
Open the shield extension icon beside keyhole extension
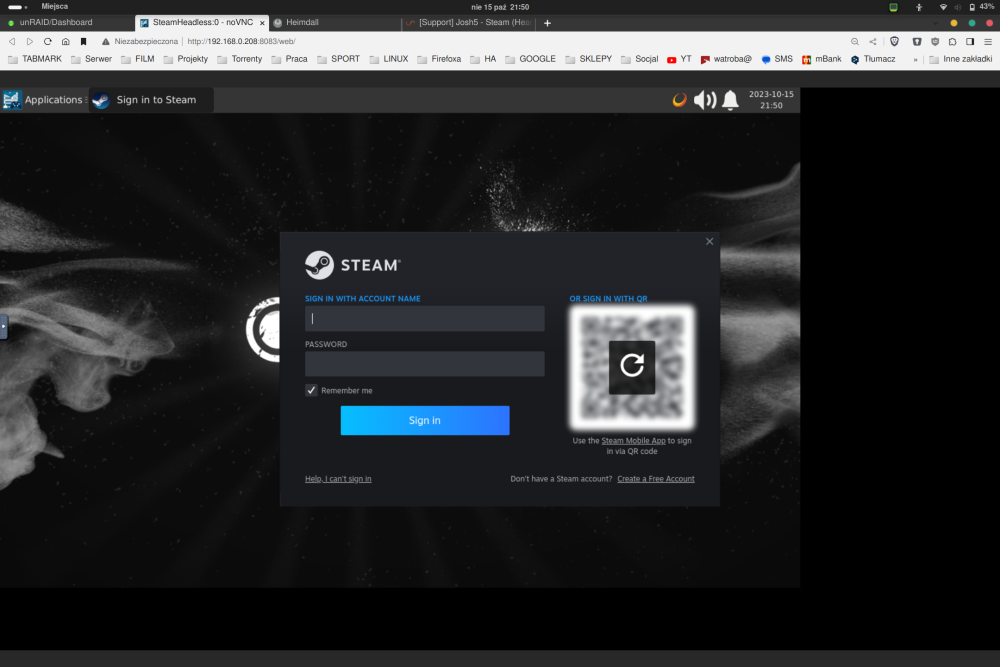coord(935,41)
